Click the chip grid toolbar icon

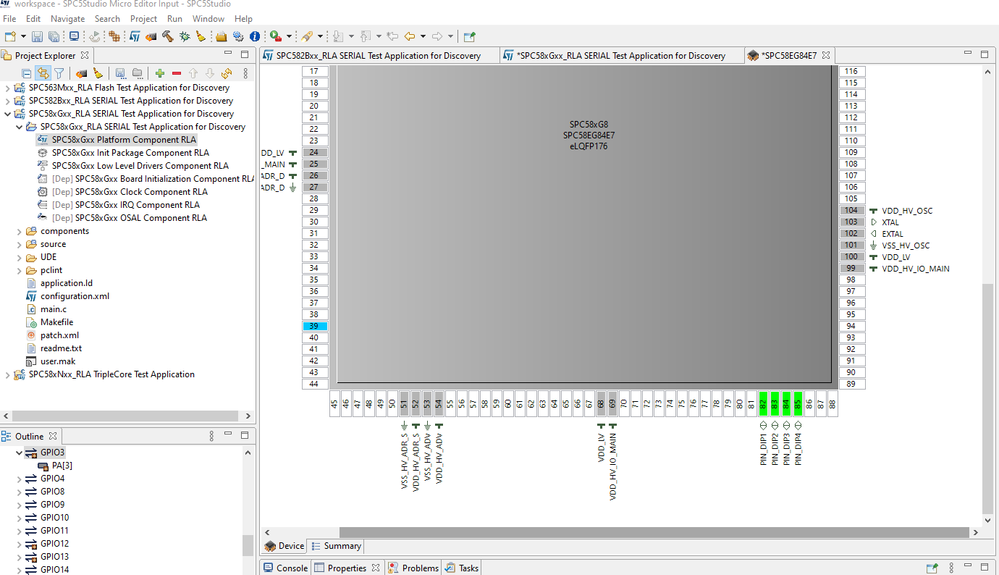[114, 37]
